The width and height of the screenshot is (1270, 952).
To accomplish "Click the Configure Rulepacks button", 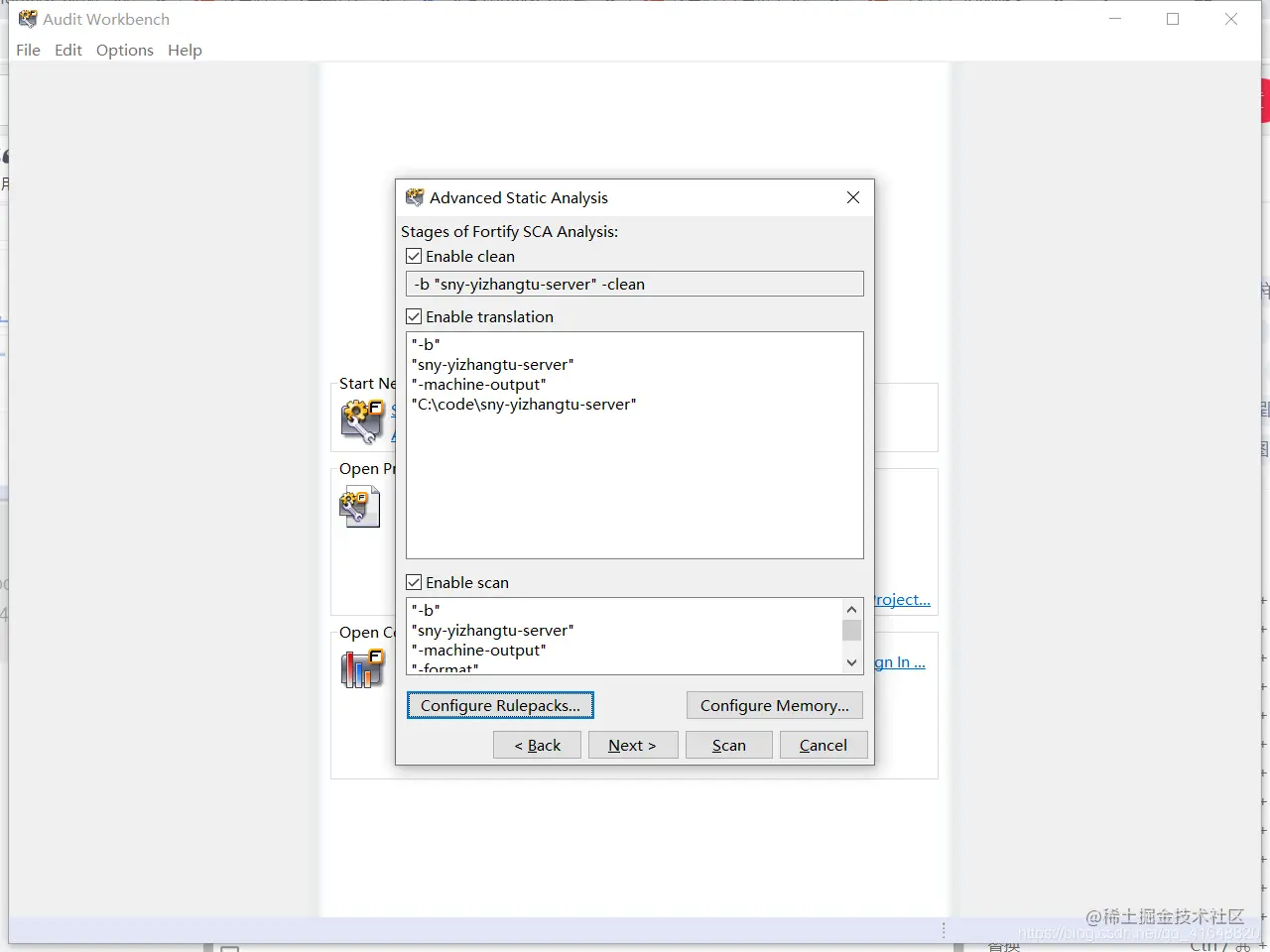I will [500, 705].
